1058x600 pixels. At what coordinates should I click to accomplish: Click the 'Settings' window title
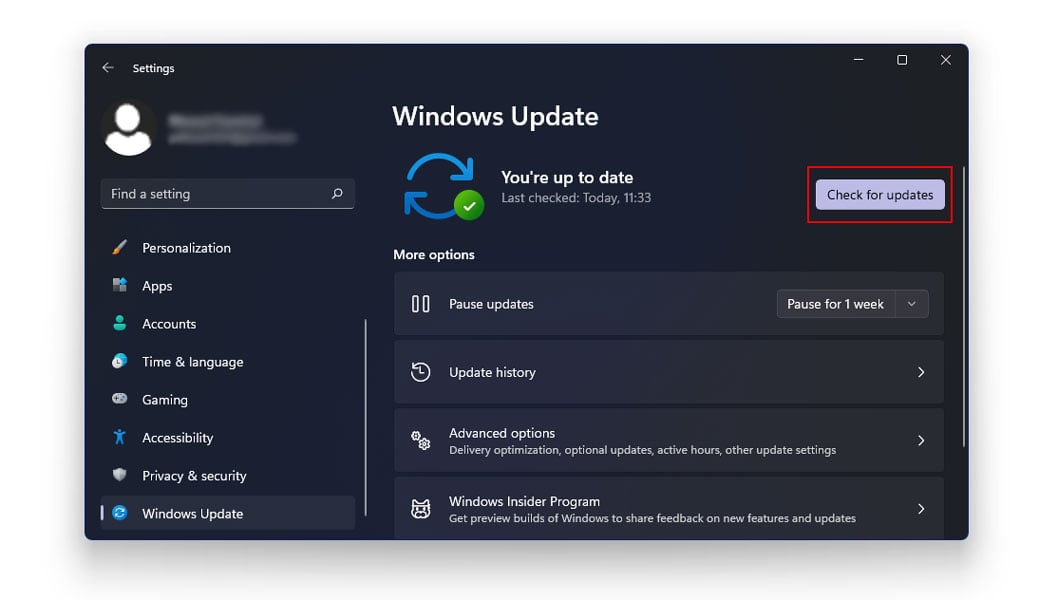click(153, 68)
